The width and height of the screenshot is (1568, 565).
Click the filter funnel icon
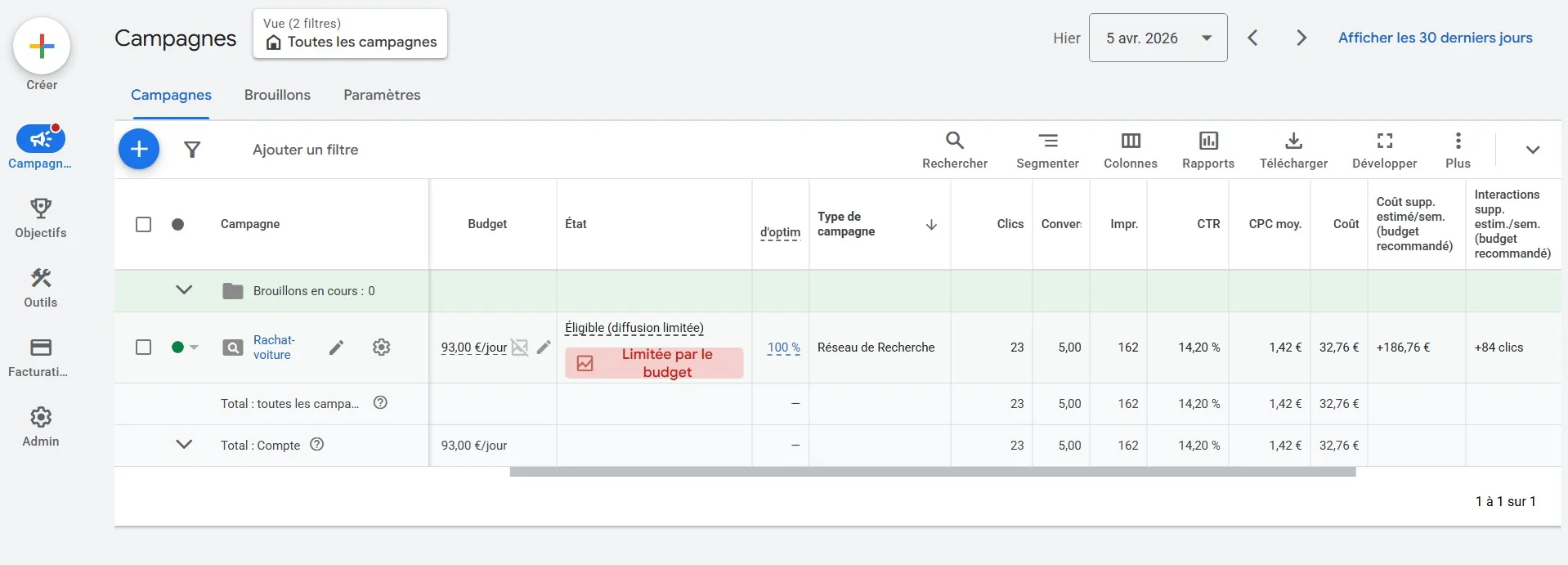coord(192,150)
